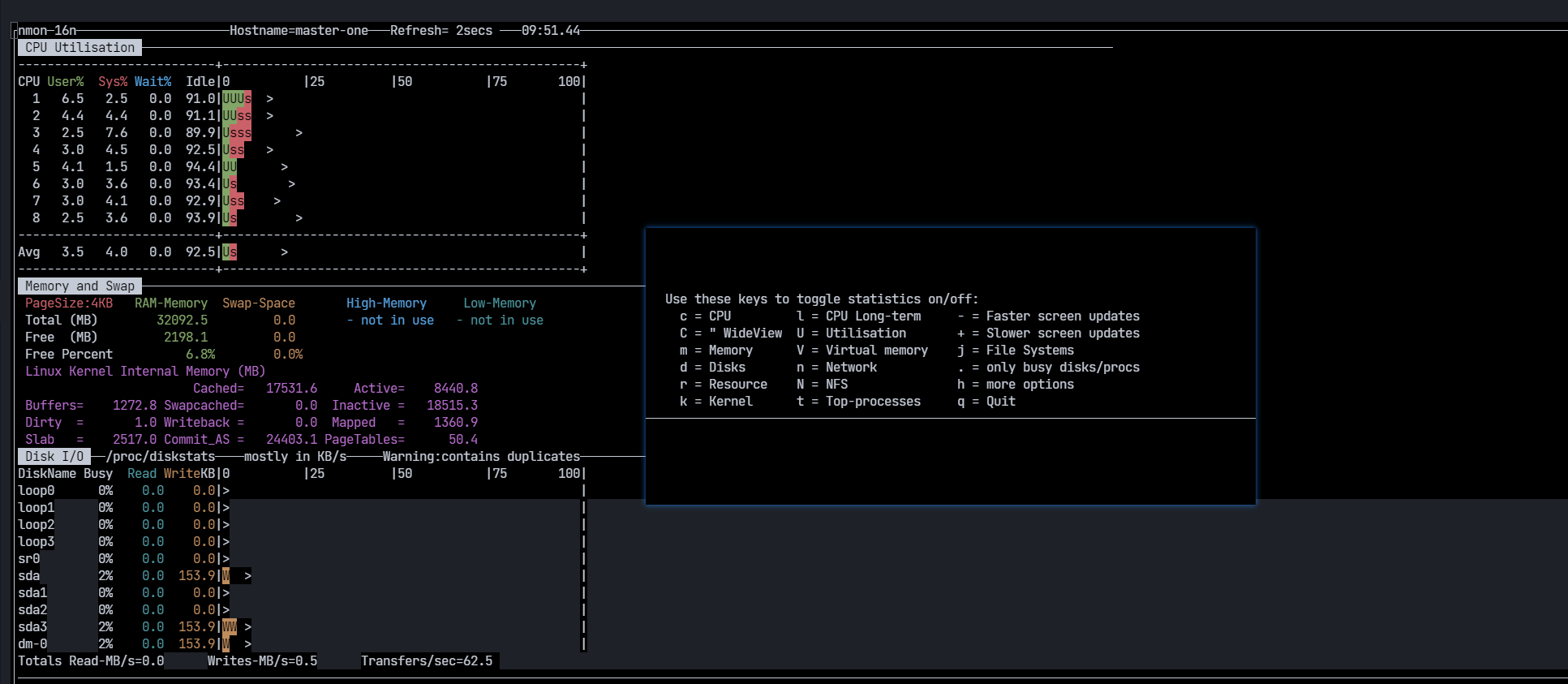Click the 'C = " WideView' help entry
1568x684 pixels.
point(731,333)
